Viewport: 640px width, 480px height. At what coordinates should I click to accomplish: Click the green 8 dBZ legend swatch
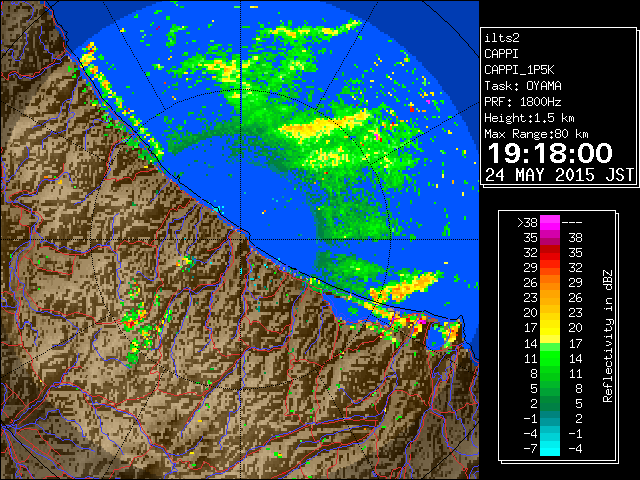pyautogui.click(x=550, y=373)
